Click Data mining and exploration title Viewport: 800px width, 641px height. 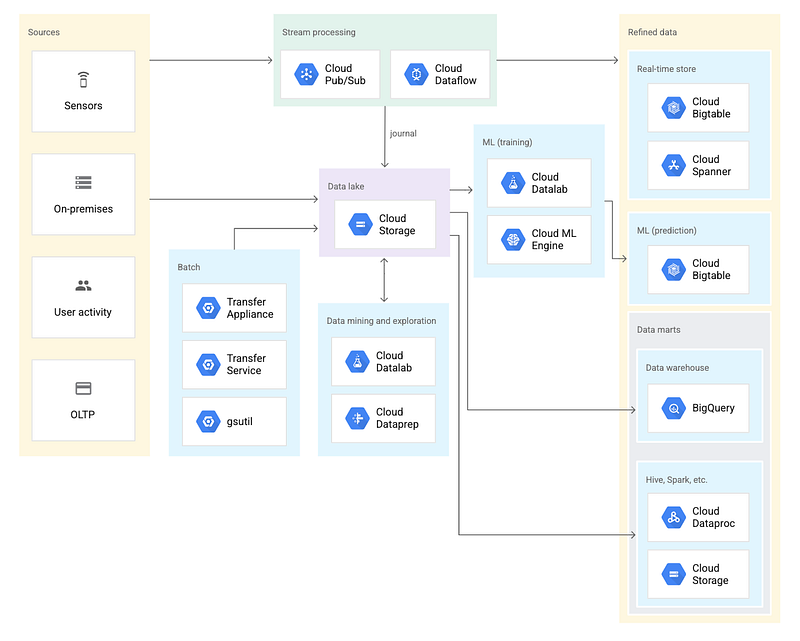(381, 321)
